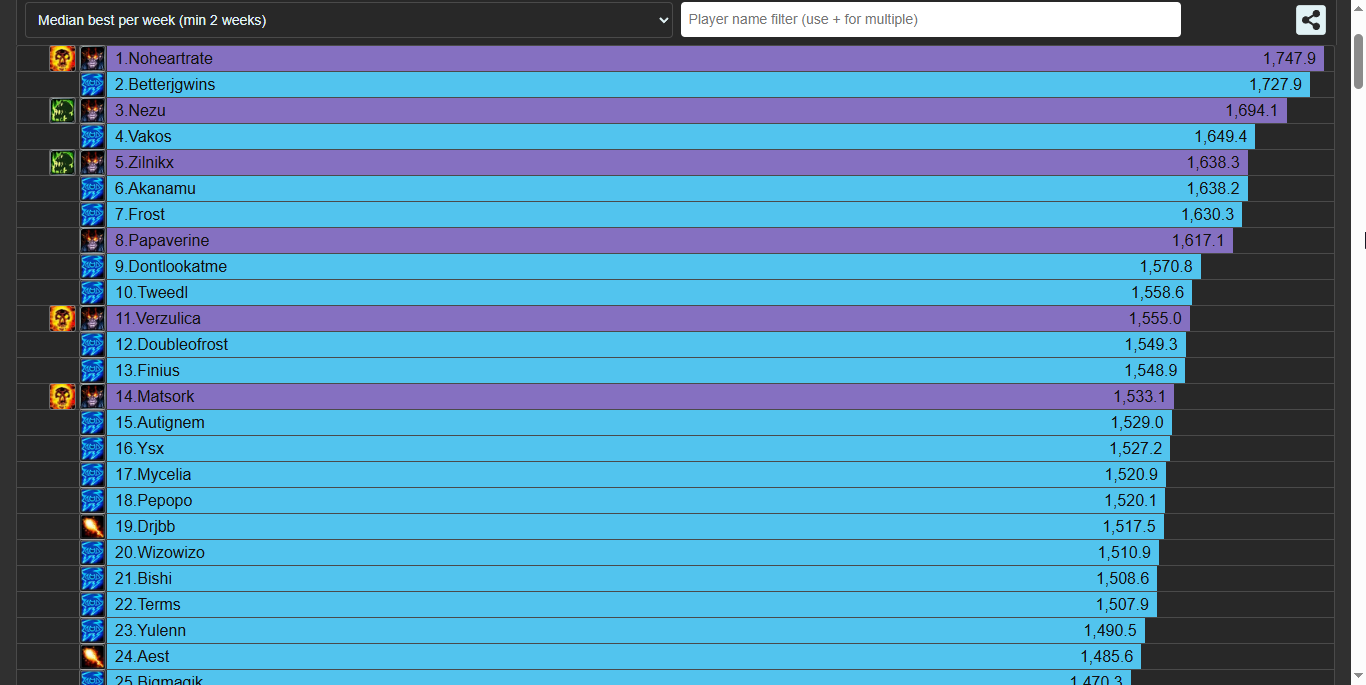Click the page vertical scrollbar thumb
This screenshot has width=1366, height=685.
[x=1358, y=61]
